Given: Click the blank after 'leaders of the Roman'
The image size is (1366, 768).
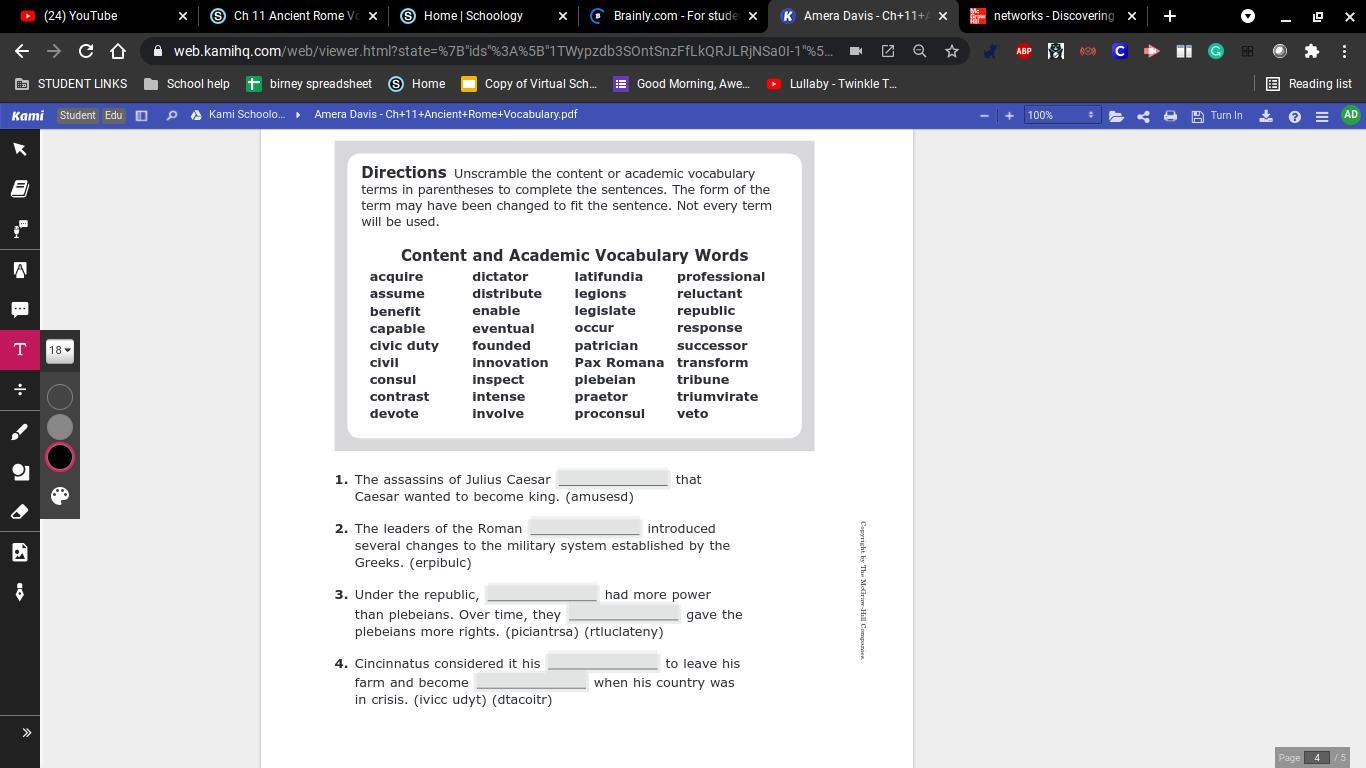Looking at the screenshot, I should (584, 528).
